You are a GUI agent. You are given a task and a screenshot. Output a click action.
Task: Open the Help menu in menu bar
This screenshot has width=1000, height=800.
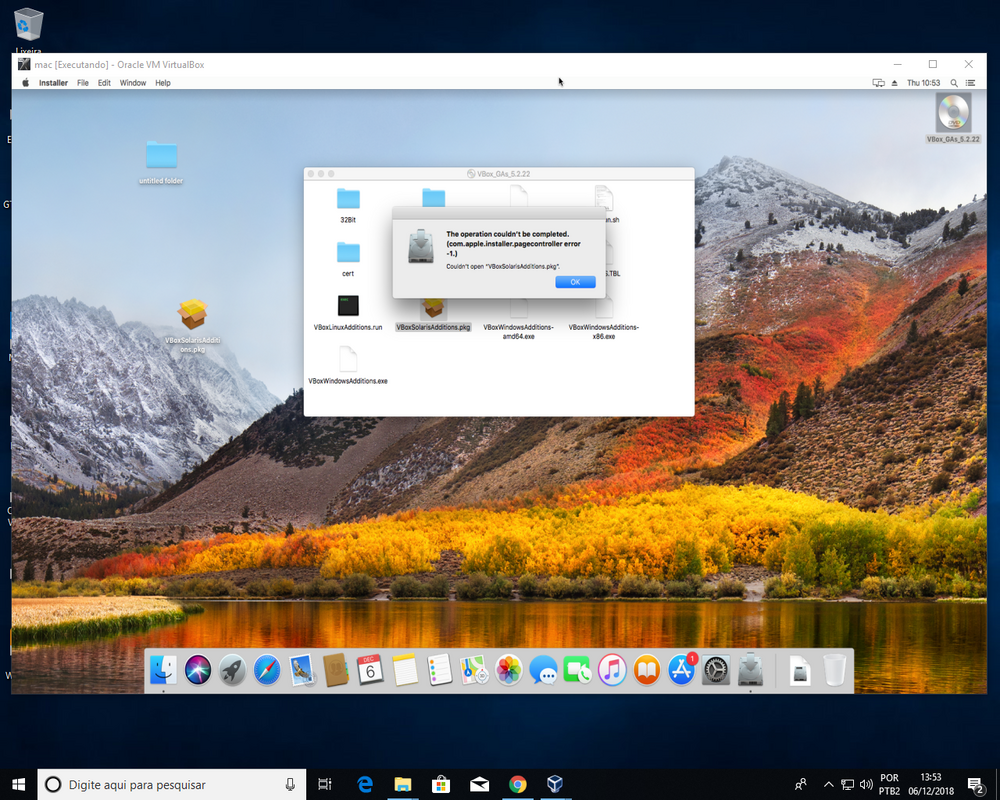(x=162, y=83)
